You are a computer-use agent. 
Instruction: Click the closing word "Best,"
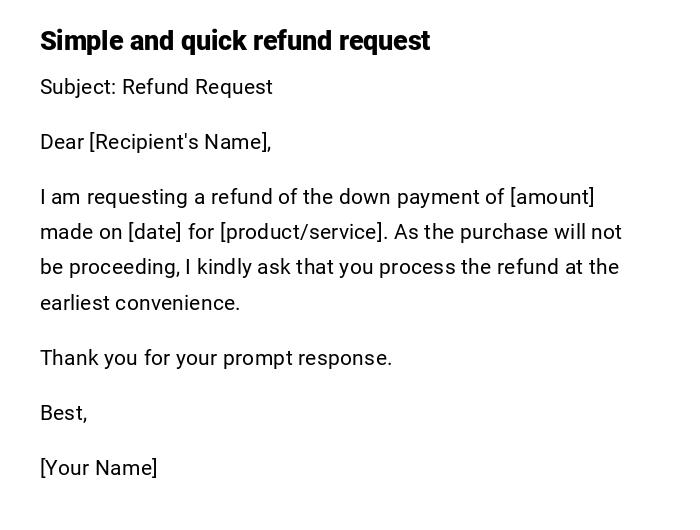tap(64, 413)
